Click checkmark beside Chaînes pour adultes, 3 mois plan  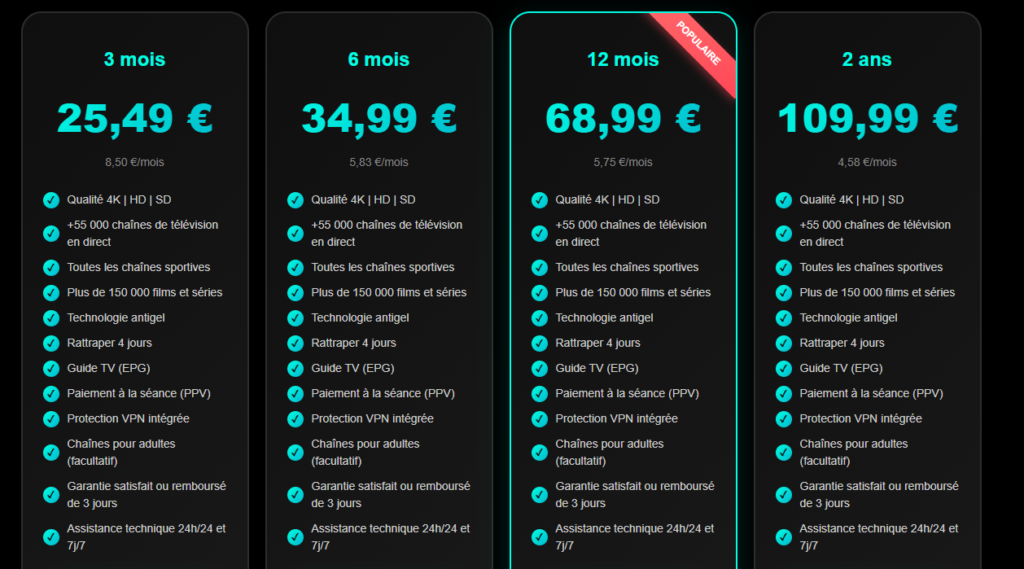(51, 452)
